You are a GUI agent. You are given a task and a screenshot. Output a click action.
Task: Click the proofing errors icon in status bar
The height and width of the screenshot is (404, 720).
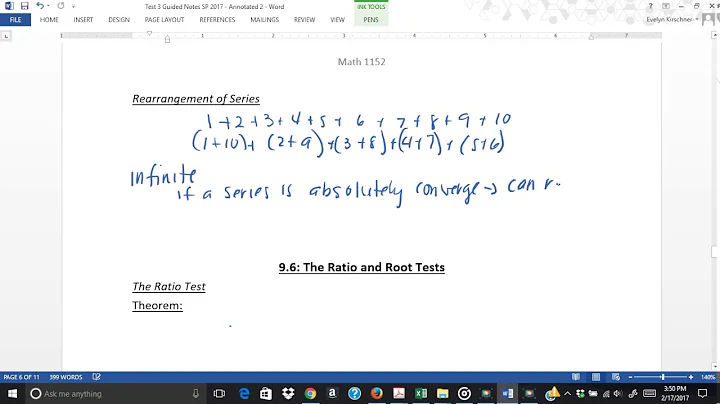click(96, 377)
